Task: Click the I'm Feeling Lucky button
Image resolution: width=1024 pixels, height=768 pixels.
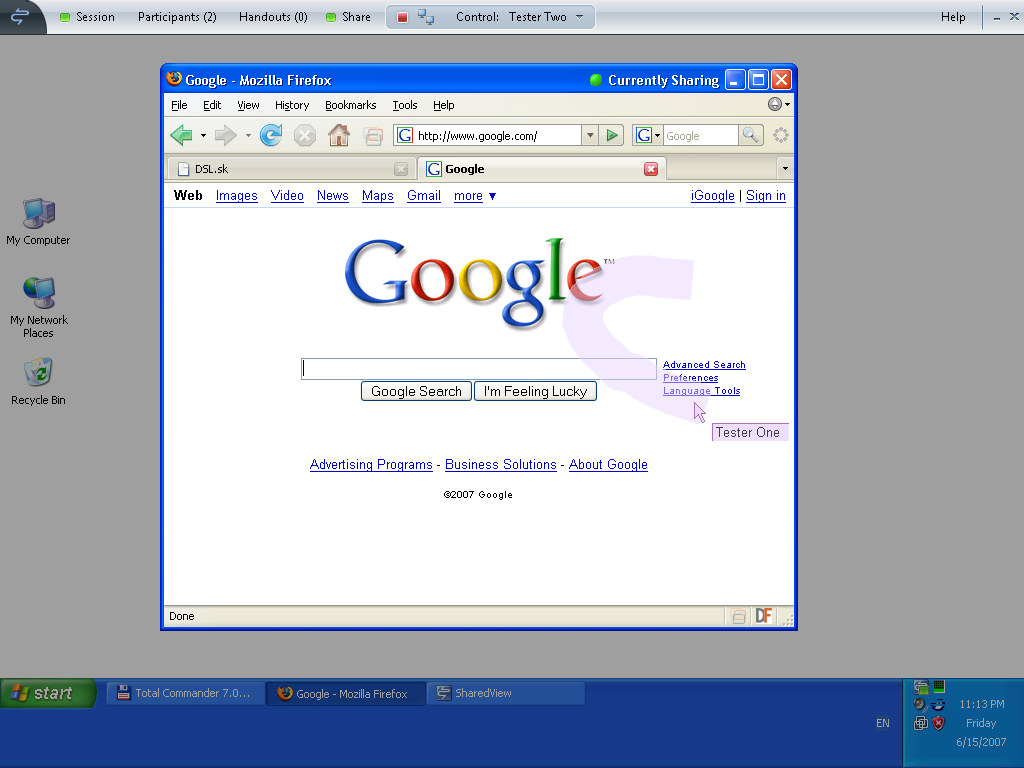Action: click(536, 391)
